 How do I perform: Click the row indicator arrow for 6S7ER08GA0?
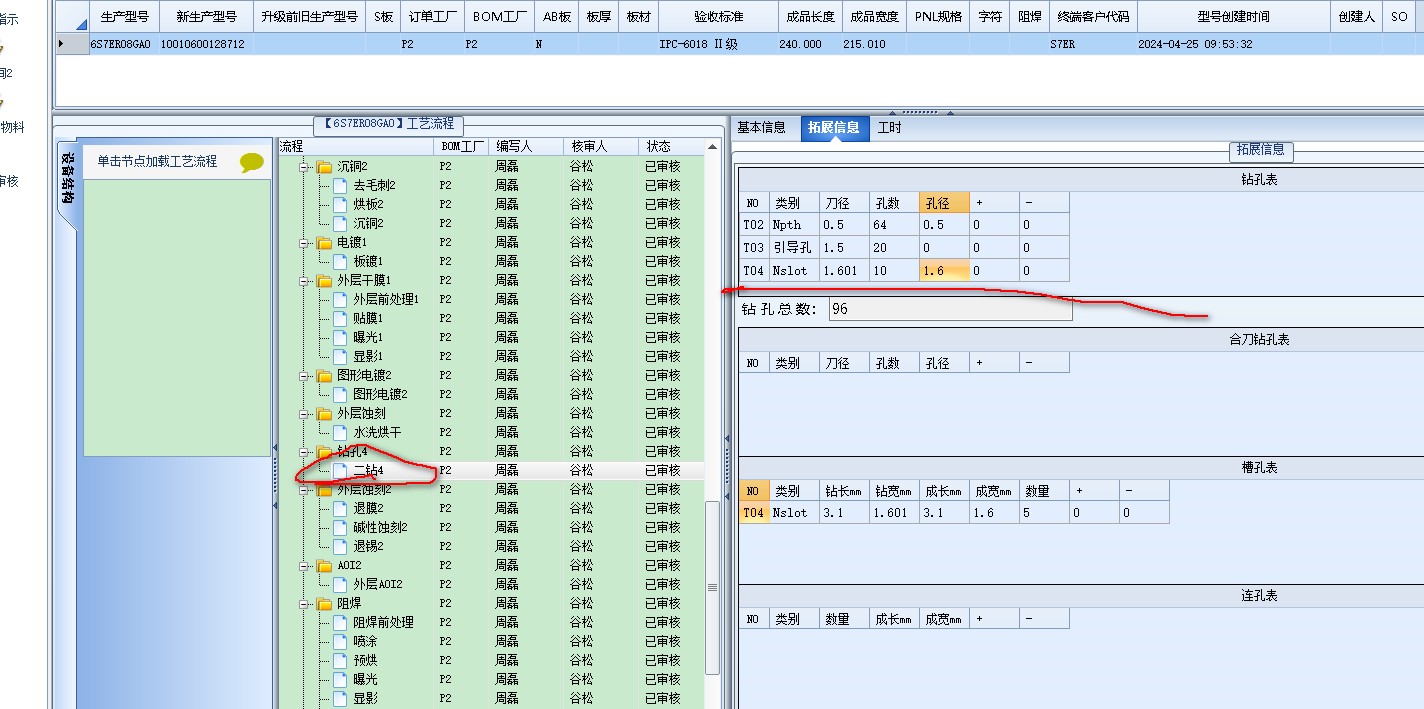coord(61,44)
